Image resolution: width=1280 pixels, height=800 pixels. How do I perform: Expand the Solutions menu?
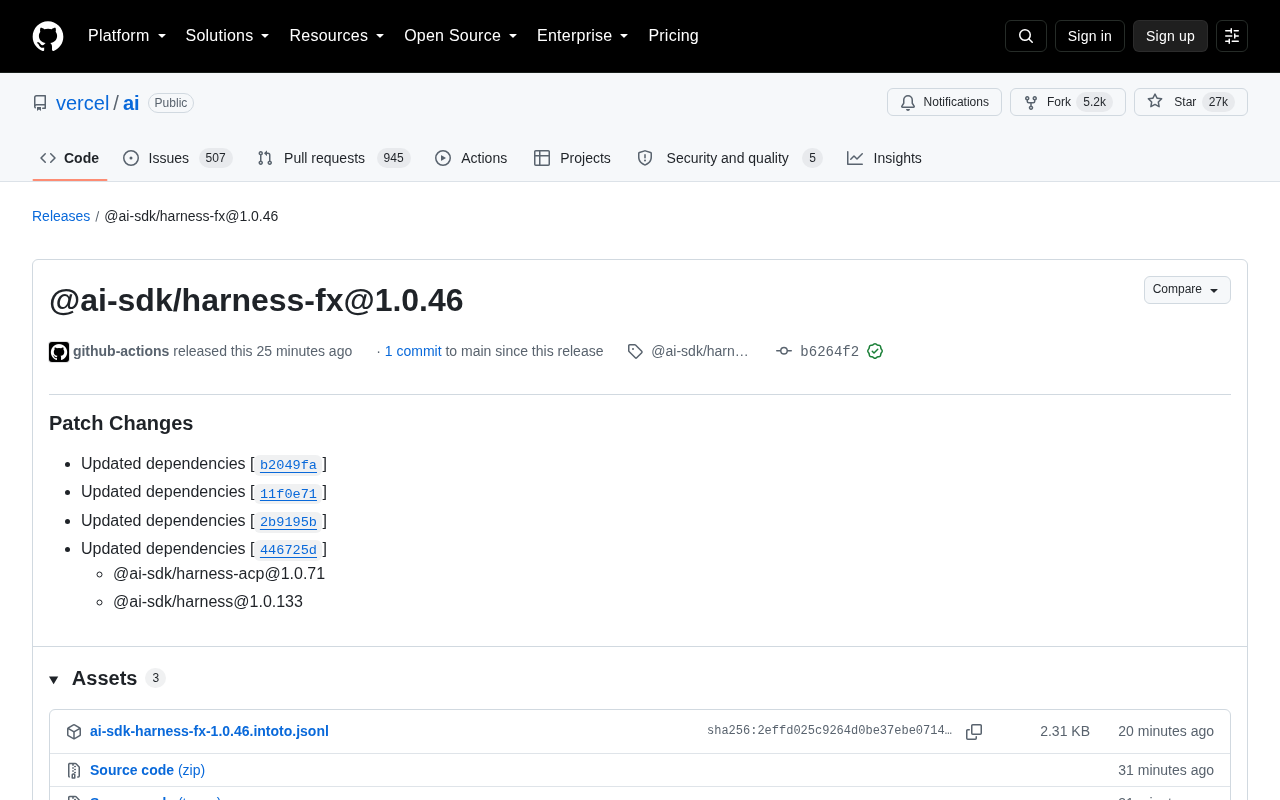(228, 36)
